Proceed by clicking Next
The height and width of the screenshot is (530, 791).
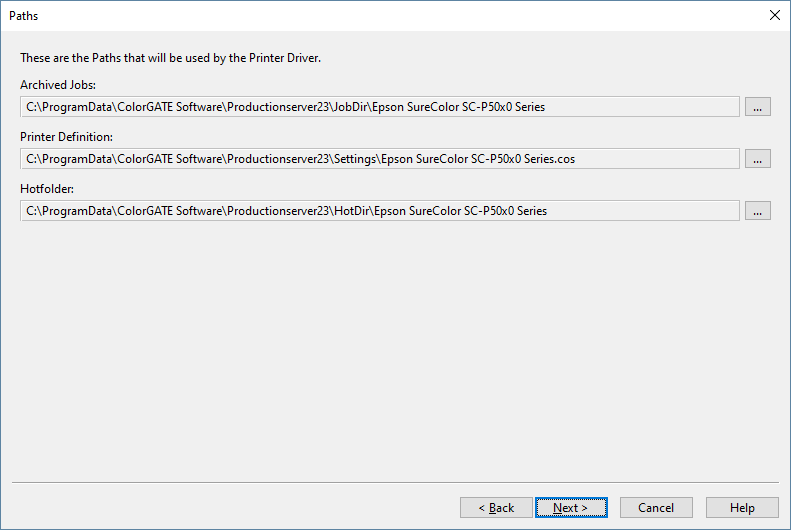coord(570,508)
